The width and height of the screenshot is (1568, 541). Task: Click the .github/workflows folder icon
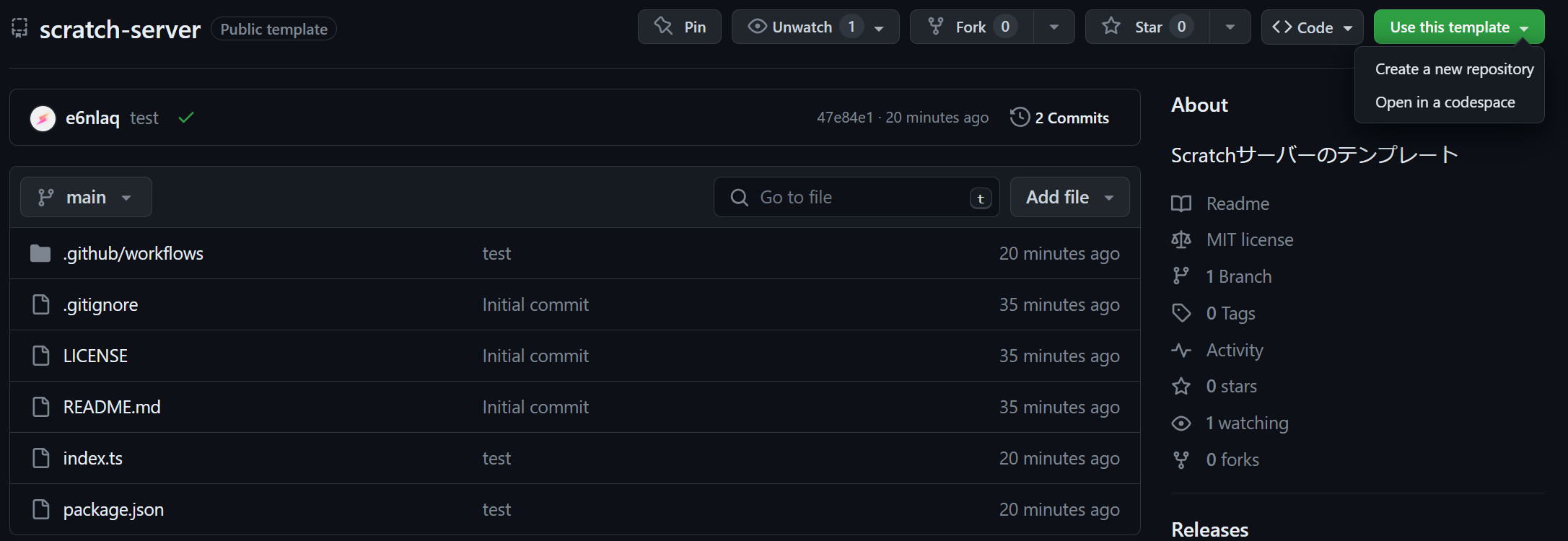40,253
